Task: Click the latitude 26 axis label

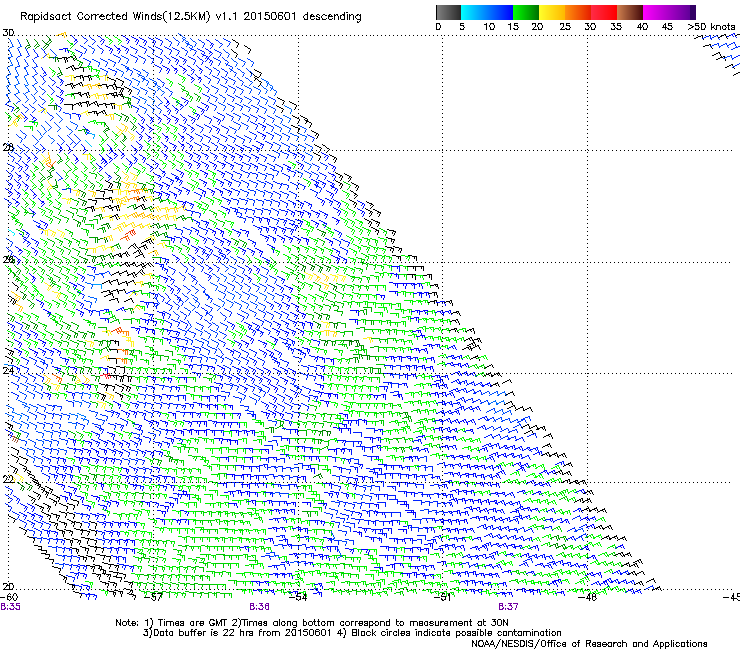Action: (8, 260)
